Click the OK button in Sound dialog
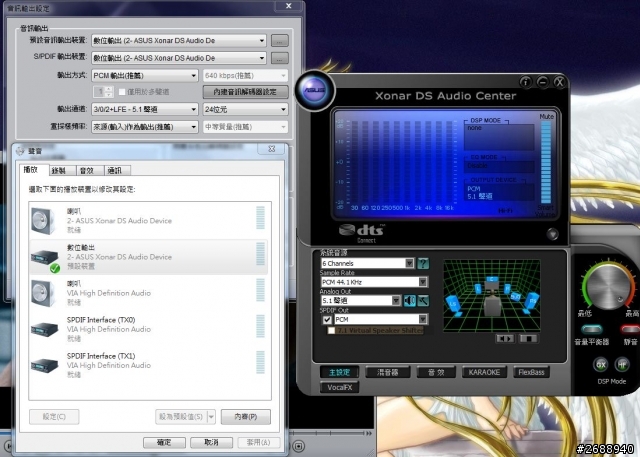Screen dimensions: 640x457 click(164, 442)
